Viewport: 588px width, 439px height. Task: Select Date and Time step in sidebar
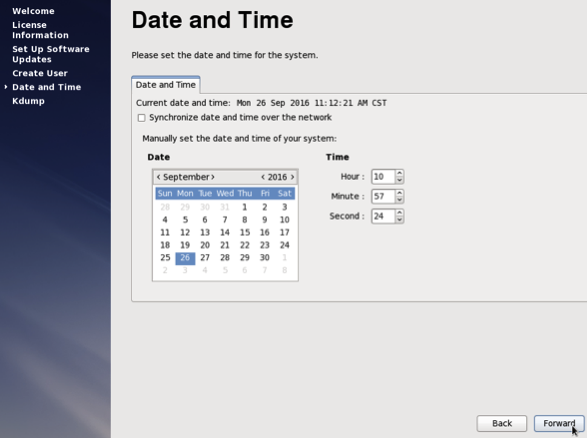pos(46,87)
